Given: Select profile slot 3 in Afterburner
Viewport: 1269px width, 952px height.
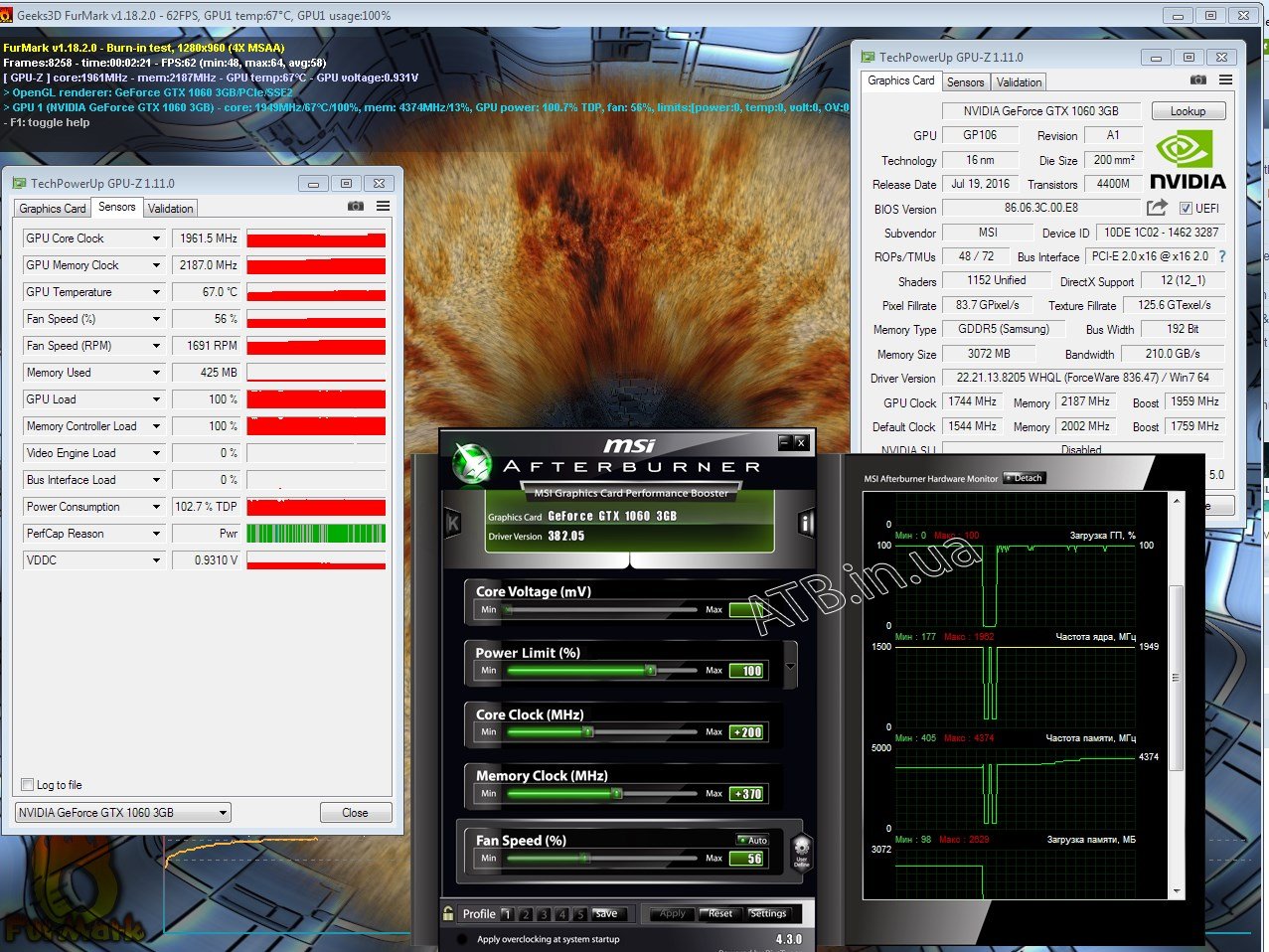Looking at the screenshot, I should (x=544, y=914).
